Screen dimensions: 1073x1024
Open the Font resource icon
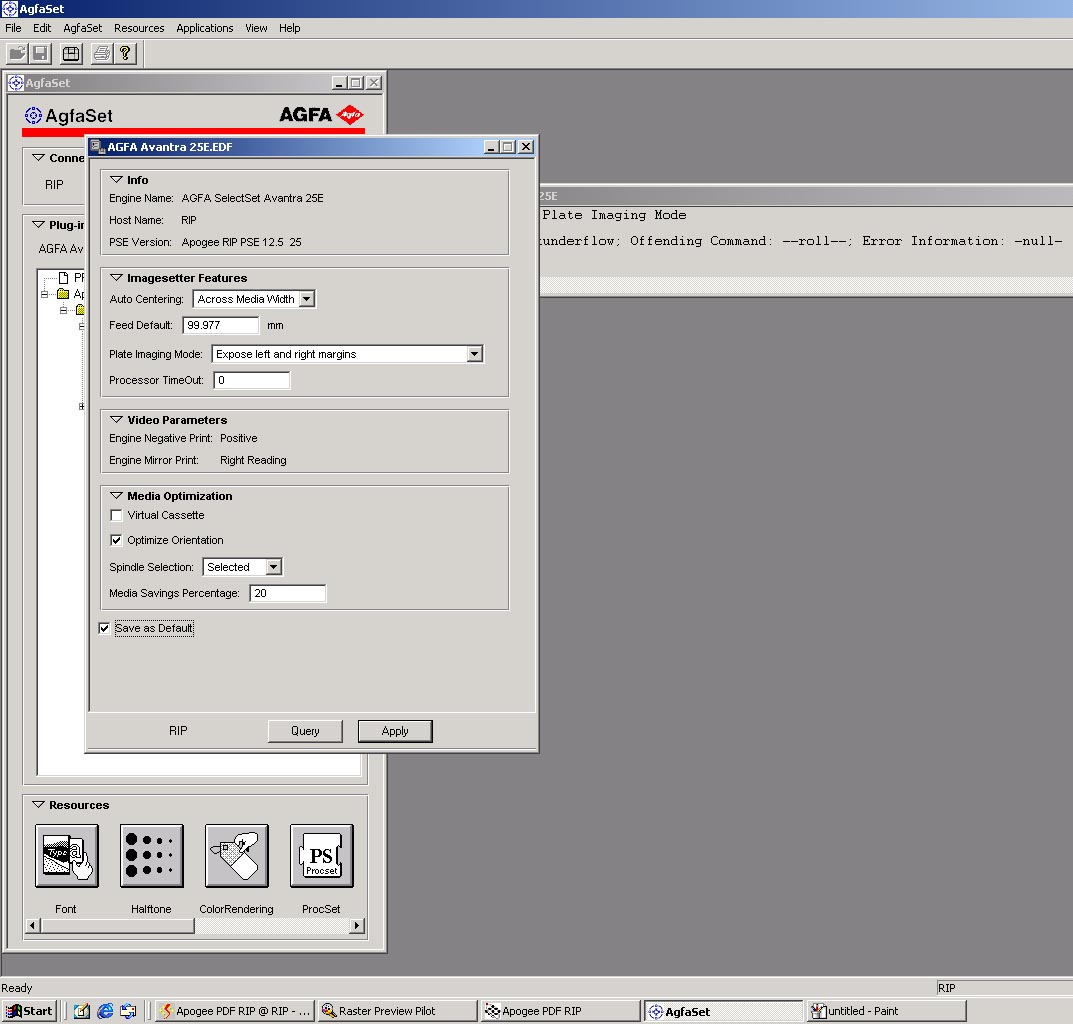[66, 856]
